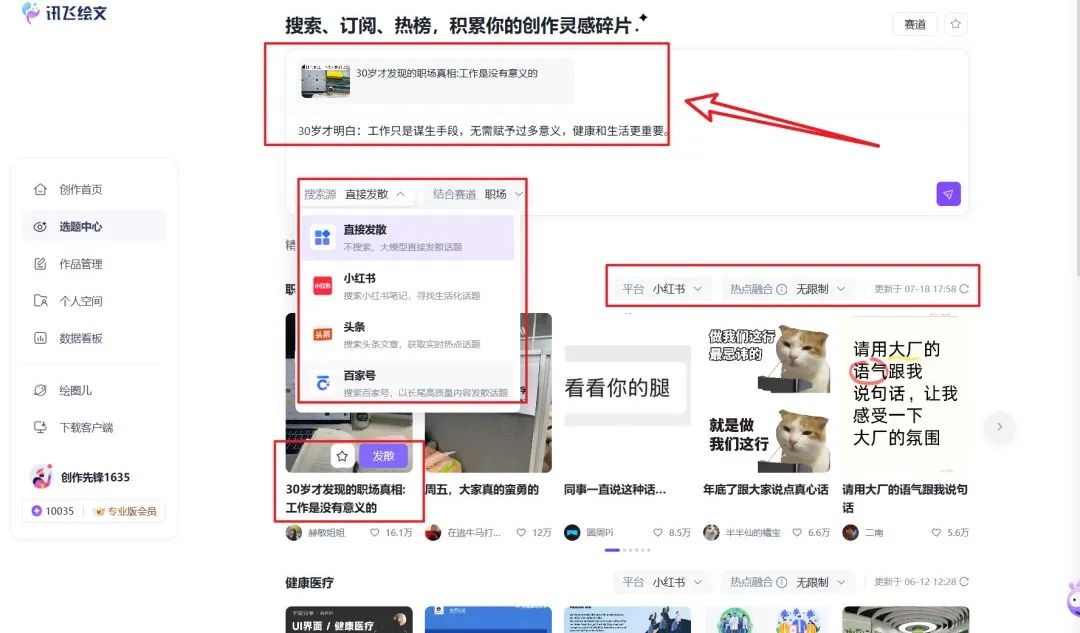
Task: Click author avatar 二南
Action: (851, 532)
